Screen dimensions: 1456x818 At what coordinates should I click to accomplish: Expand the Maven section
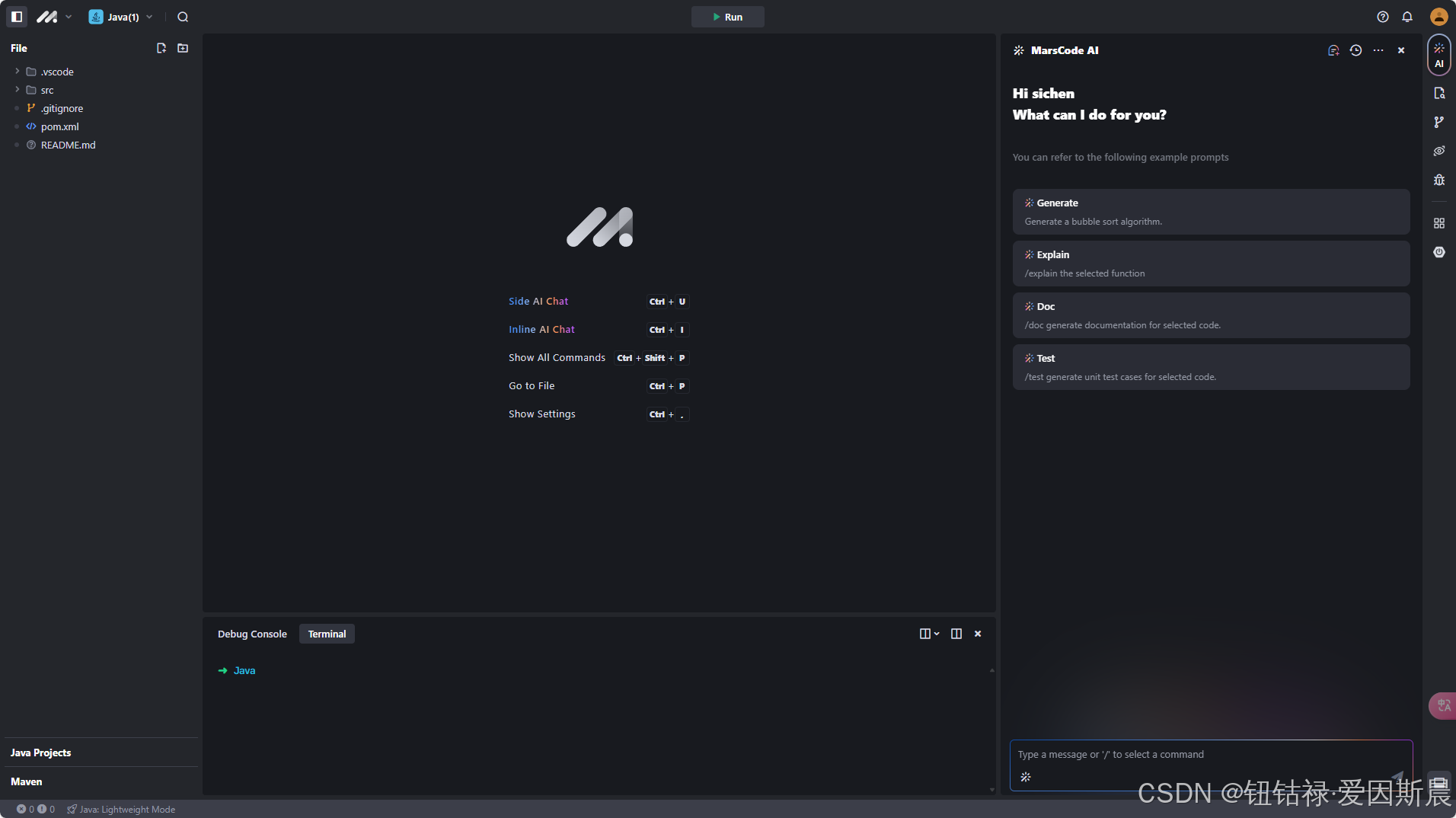(x=101, y=781)
